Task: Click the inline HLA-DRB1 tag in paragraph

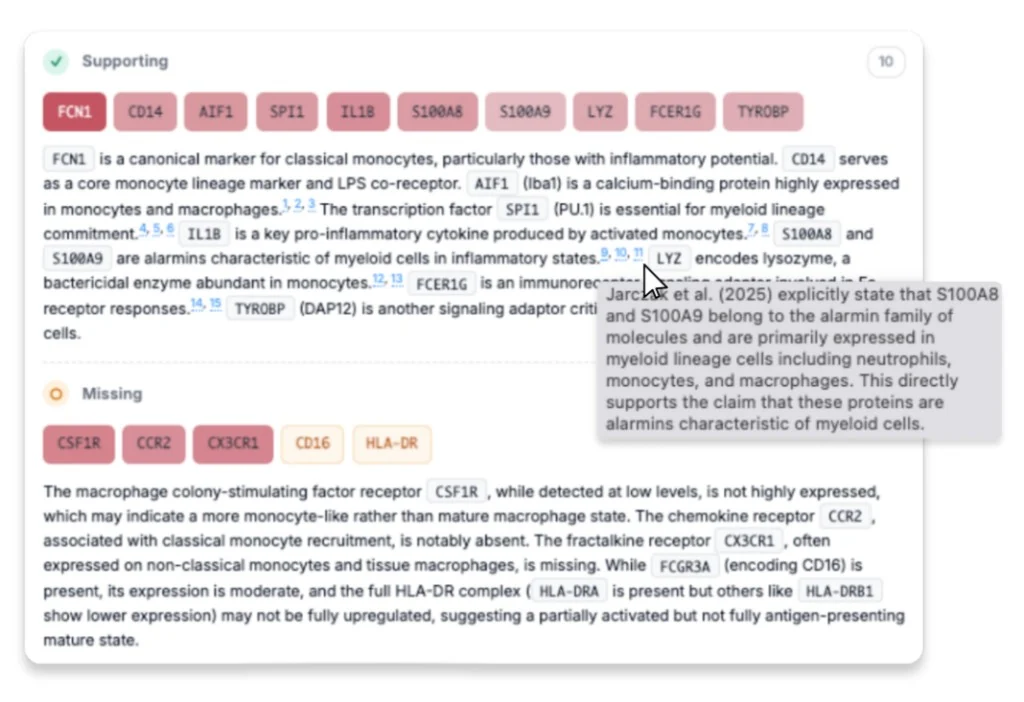Action: coord(843,590)
